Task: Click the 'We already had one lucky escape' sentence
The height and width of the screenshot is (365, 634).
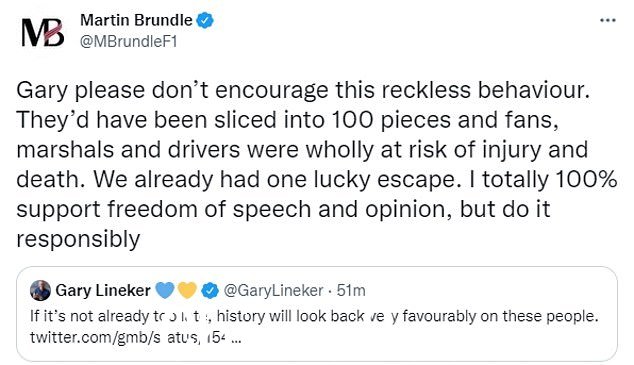Action: click(277, 179)
